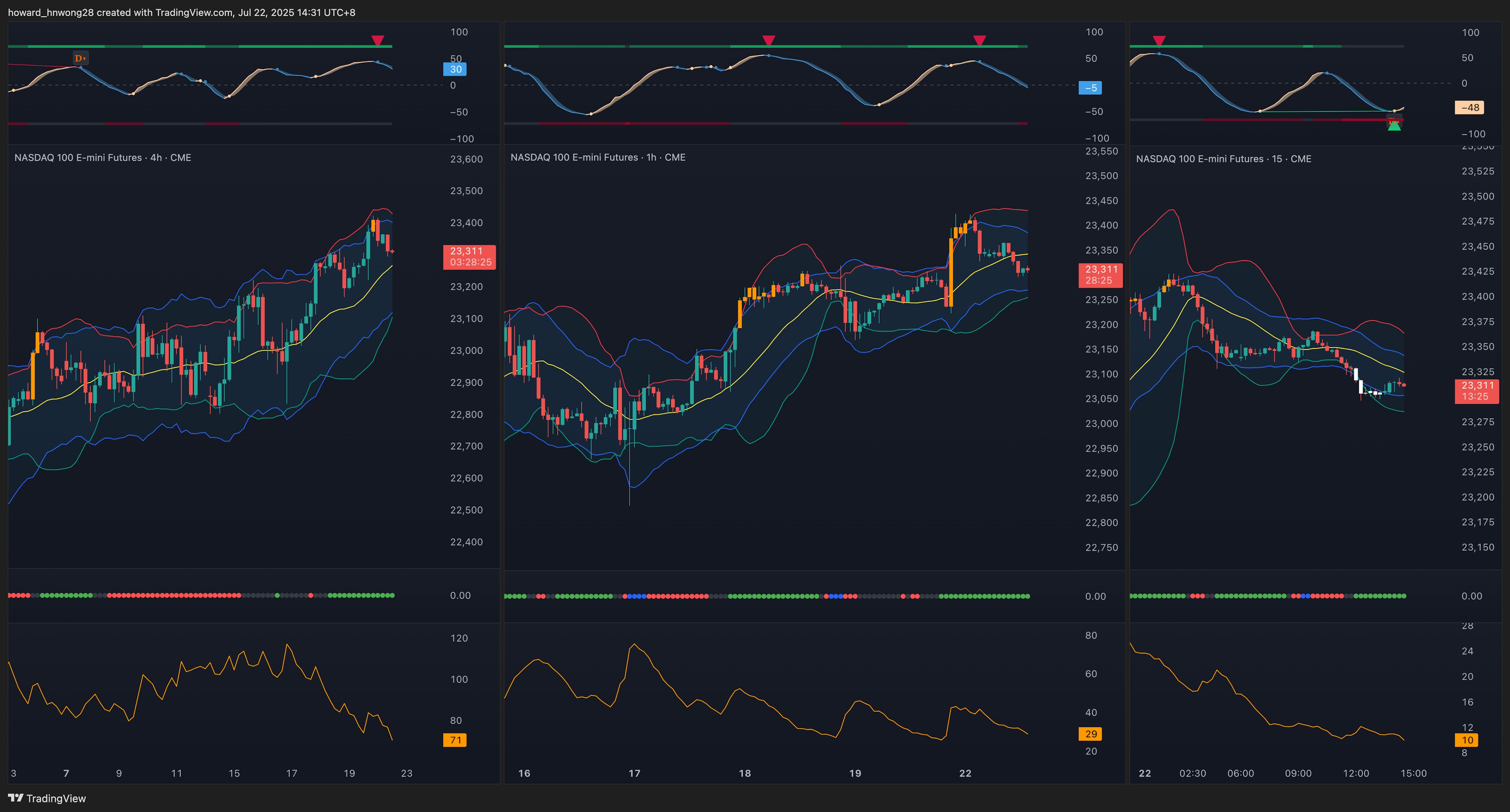Click the 23,311 price label with the 13:25 countdown

1477,391
